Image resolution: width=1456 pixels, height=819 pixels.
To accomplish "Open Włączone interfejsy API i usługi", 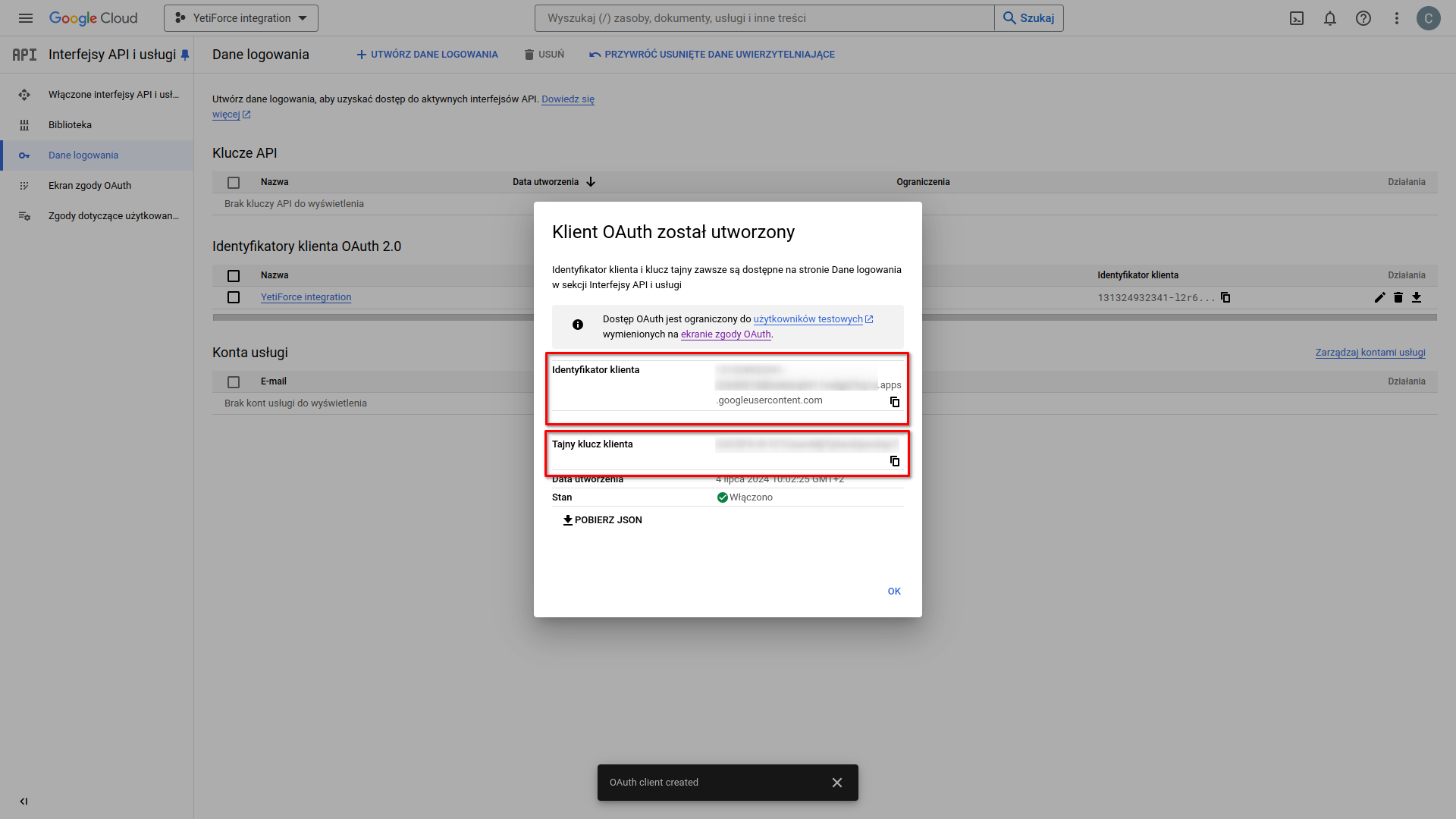I will (x=97, y=95).
